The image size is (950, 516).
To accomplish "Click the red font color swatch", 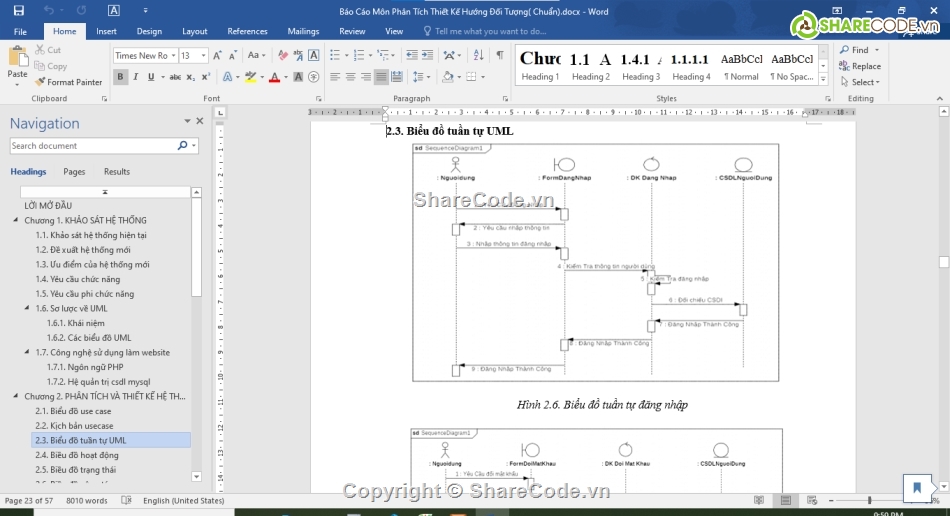I will tap(272, 77).
